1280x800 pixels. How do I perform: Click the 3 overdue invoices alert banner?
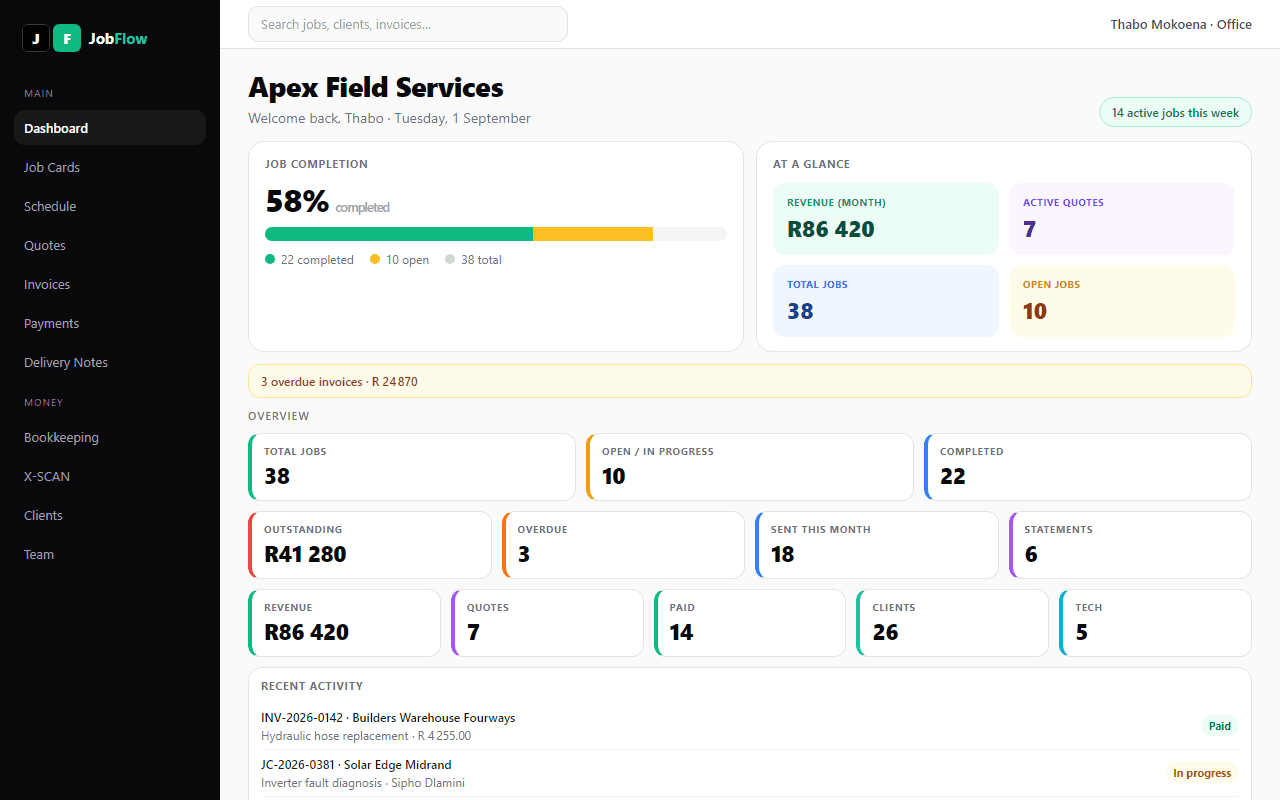coord(750,381)
